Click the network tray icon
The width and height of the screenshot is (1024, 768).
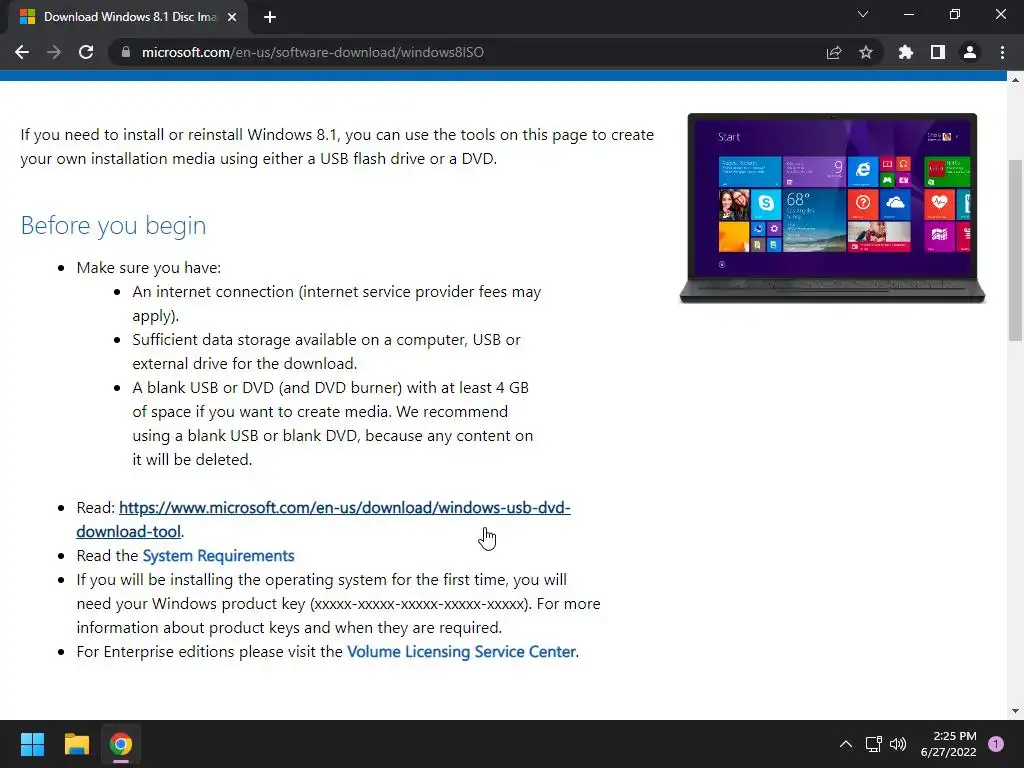[873, 744]
